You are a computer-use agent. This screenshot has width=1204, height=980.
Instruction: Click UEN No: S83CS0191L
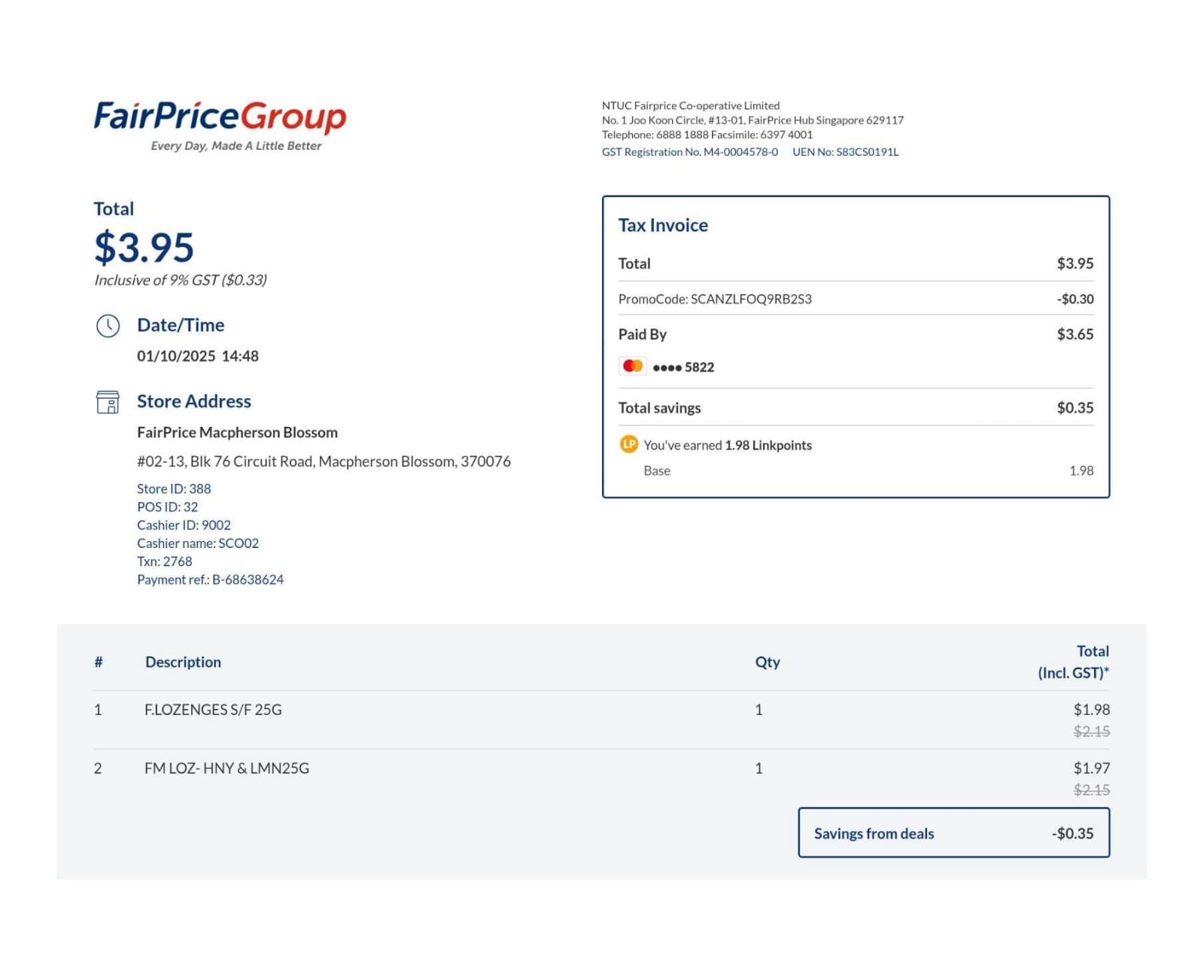[846, 152]
